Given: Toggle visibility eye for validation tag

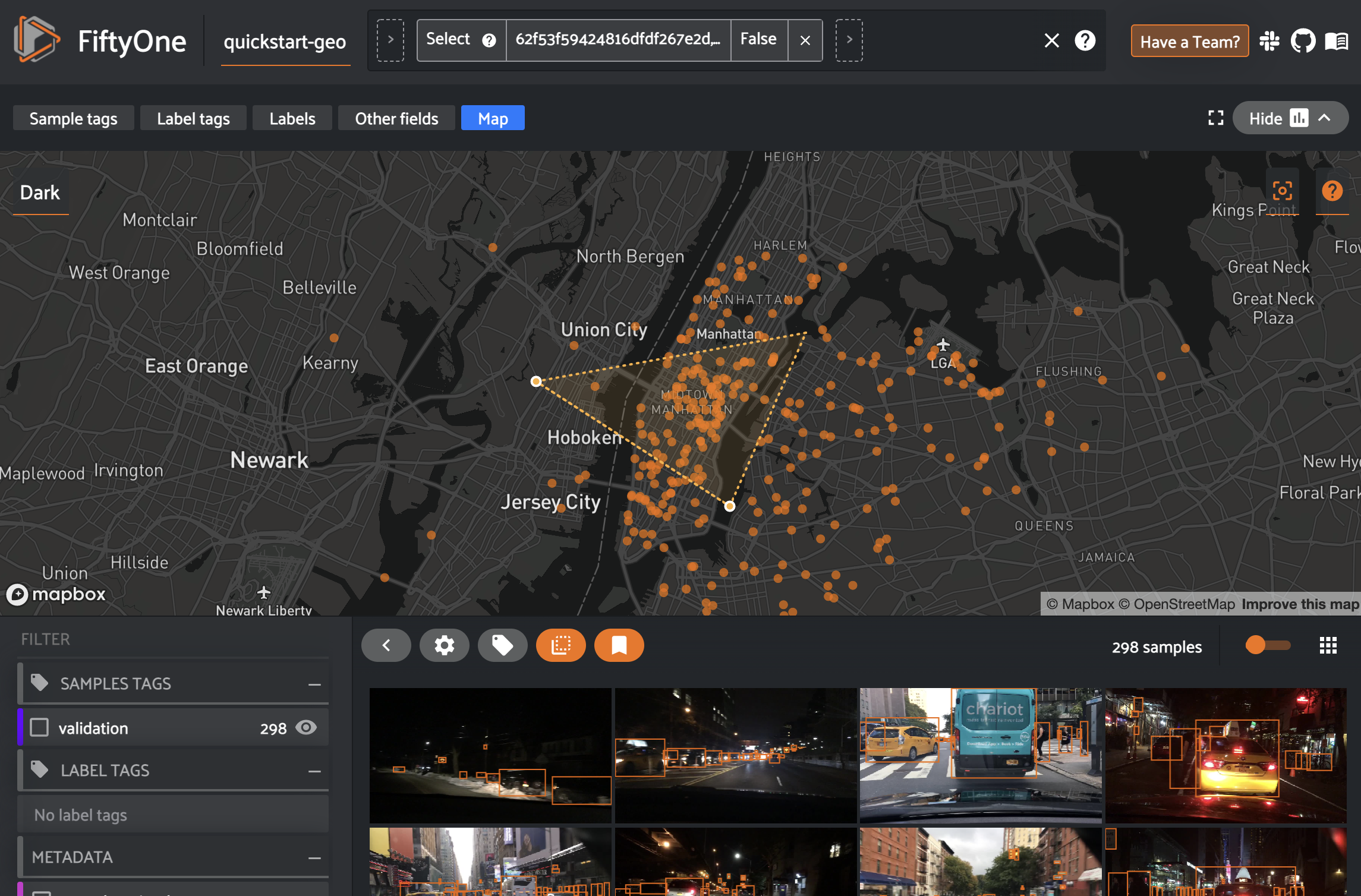Looking at the screenshot, I should (306, 727).
